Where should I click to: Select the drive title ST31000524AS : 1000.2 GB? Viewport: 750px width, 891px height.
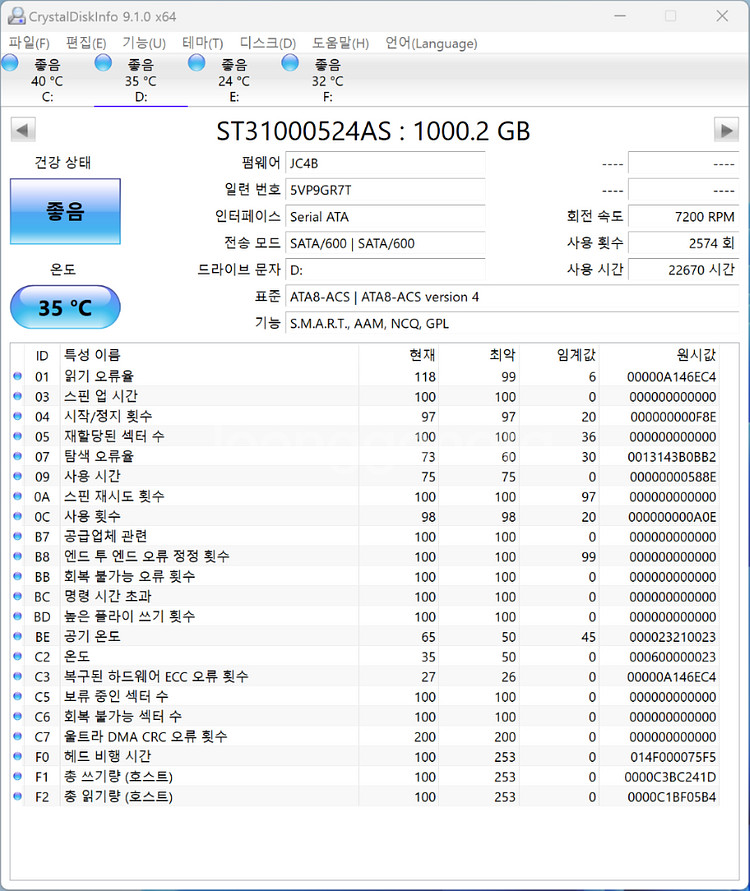click(373, 131)
